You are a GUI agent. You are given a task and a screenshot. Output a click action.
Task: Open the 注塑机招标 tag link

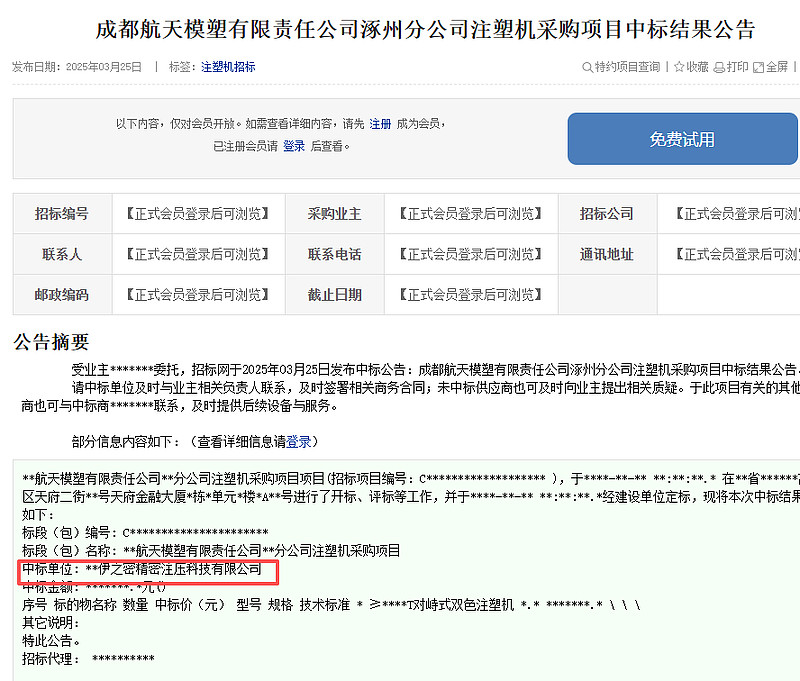[228, 67]
